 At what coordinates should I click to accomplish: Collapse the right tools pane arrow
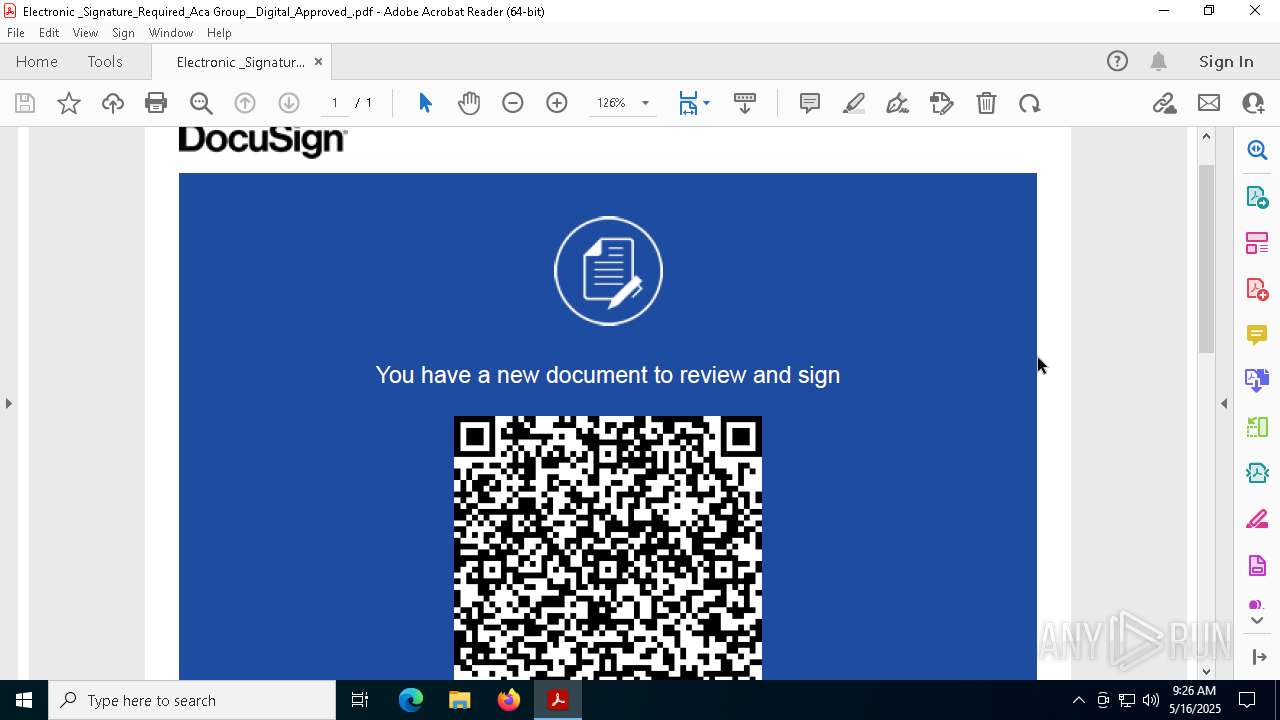click(1224, 403)
